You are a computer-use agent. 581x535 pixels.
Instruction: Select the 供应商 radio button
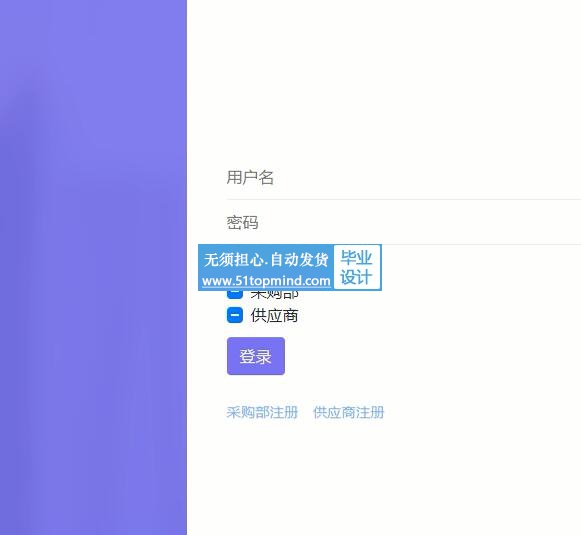click(x=235, y=315)
